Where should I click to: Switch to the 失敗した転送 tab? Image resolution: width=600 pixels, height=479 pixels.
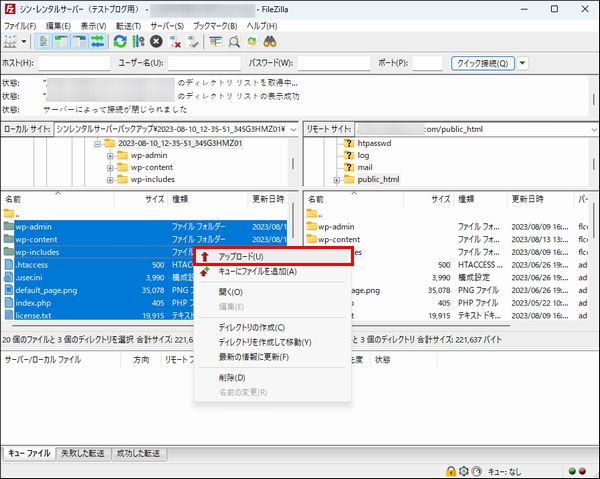pos(83,453)
